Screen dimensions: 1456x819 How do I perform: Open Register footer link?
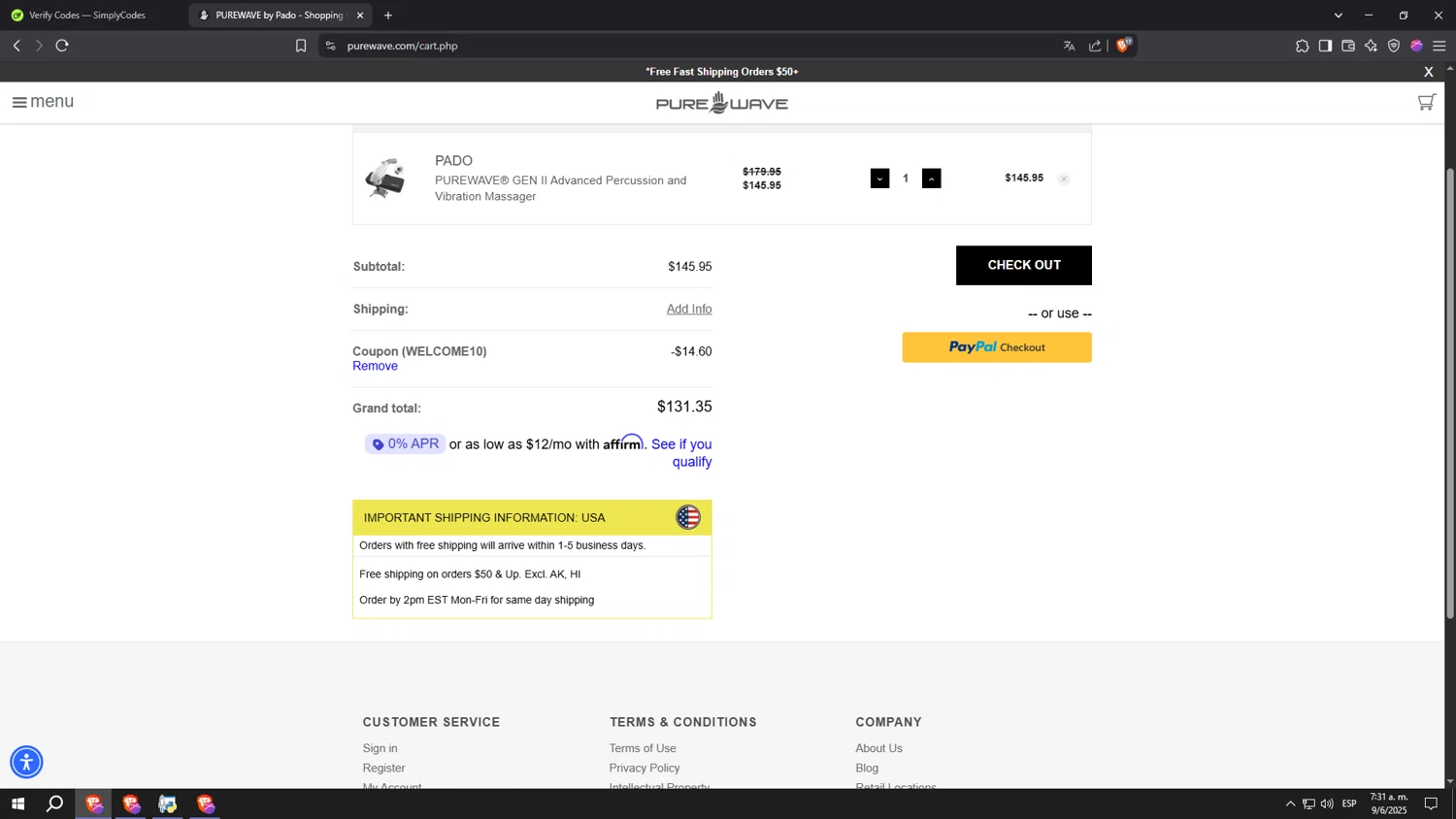tap(383, 768)
